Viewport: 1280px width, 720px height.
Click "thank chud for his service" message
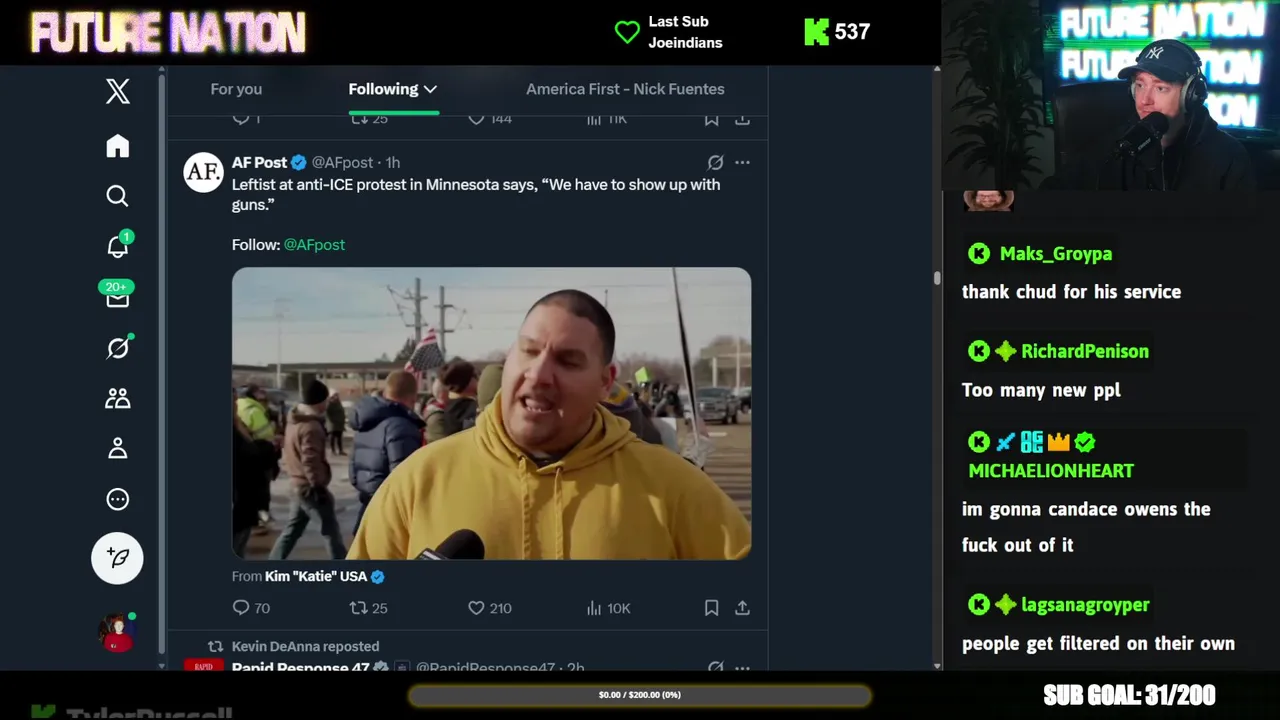point(1071,292)
